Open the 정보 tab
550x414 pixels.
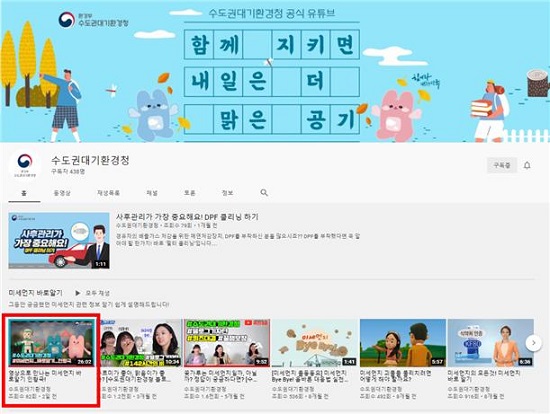[227, 193]
